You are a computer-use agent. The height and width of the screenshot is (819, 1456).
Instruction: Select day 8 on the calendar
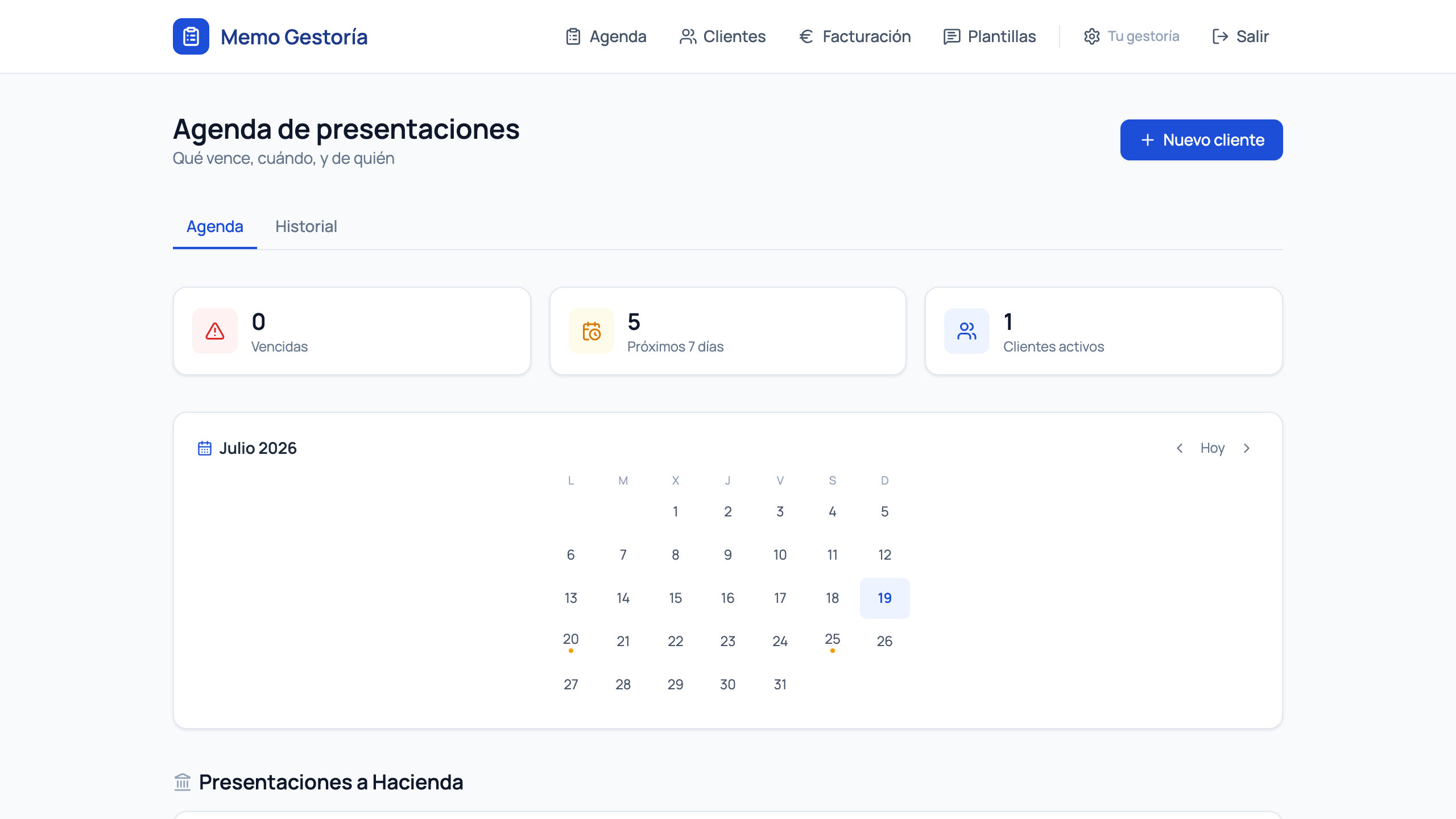tap(676, 555)
